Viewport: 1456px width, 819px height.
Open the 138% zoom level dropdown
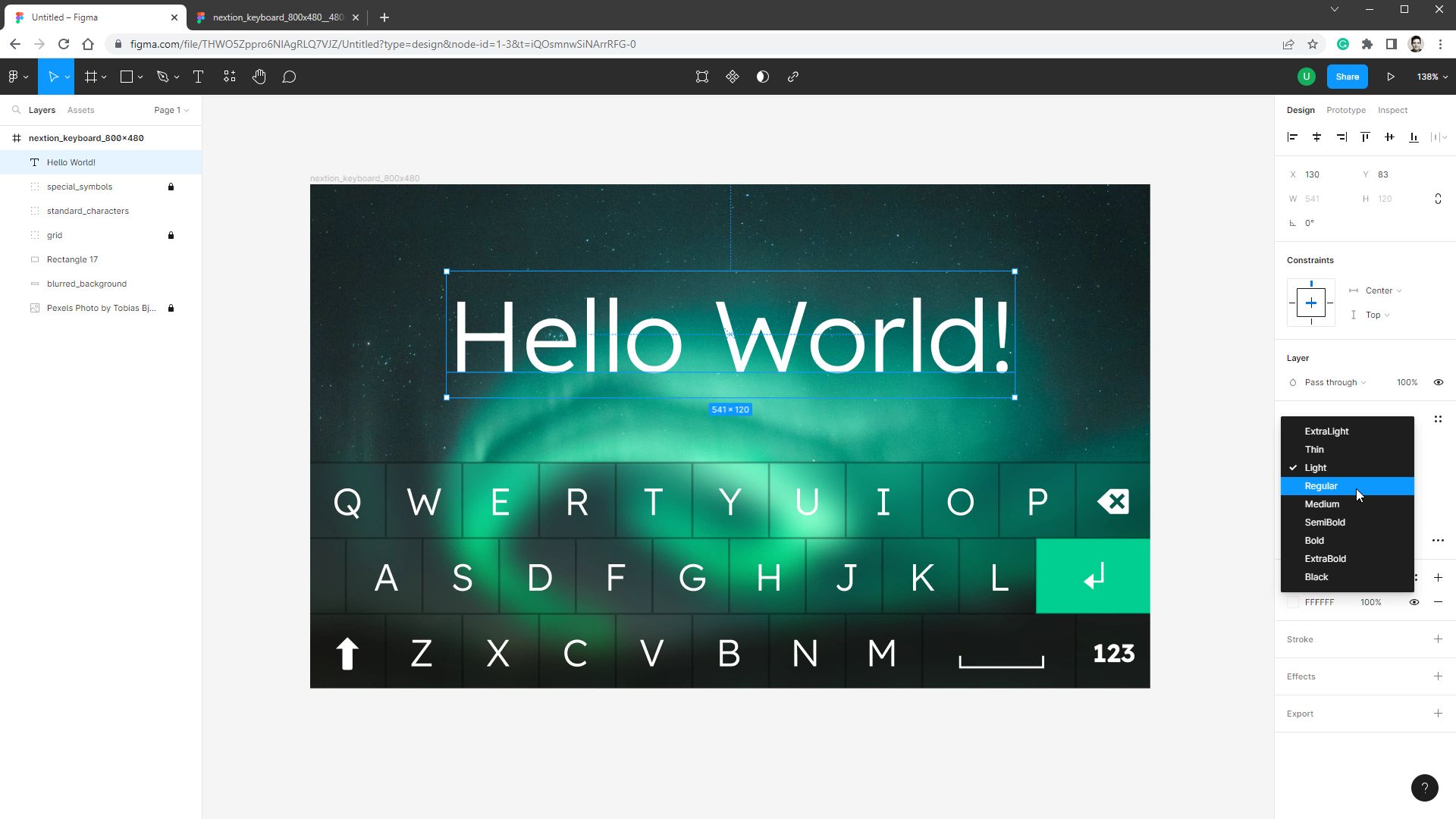coord(1430,76)
